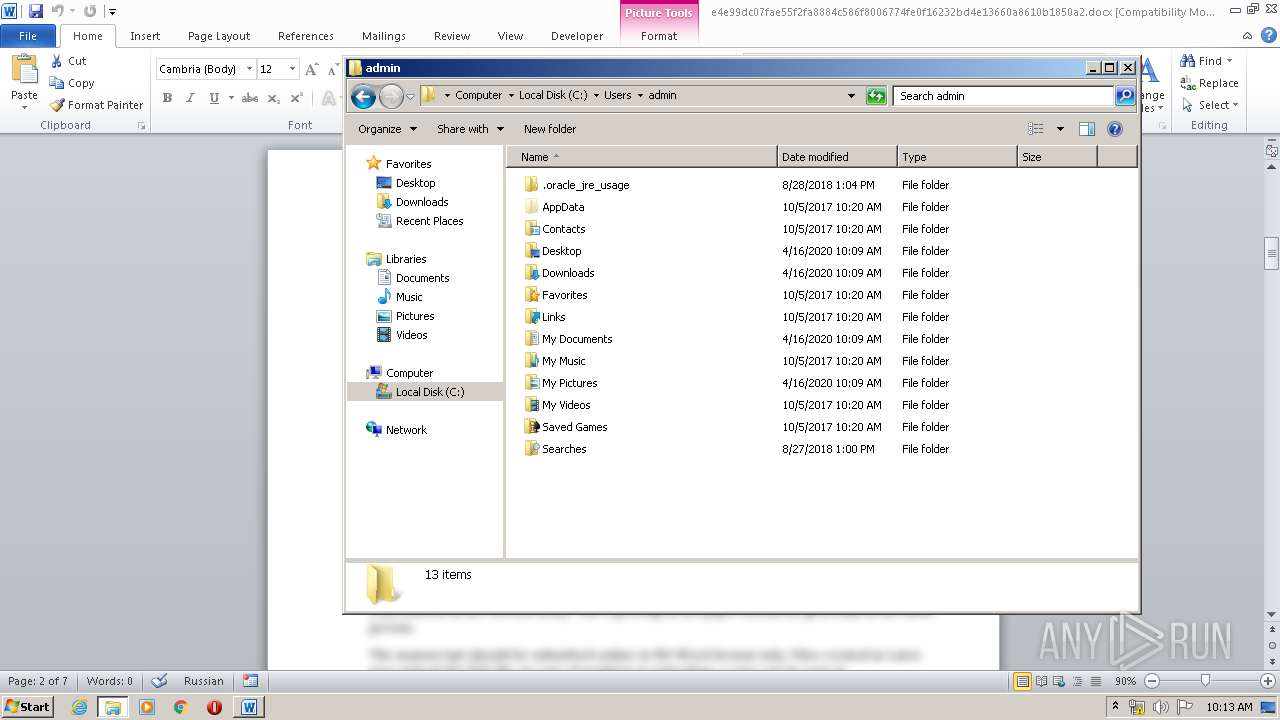Adjust the Word zoom slider handle

pos(1205,681)
